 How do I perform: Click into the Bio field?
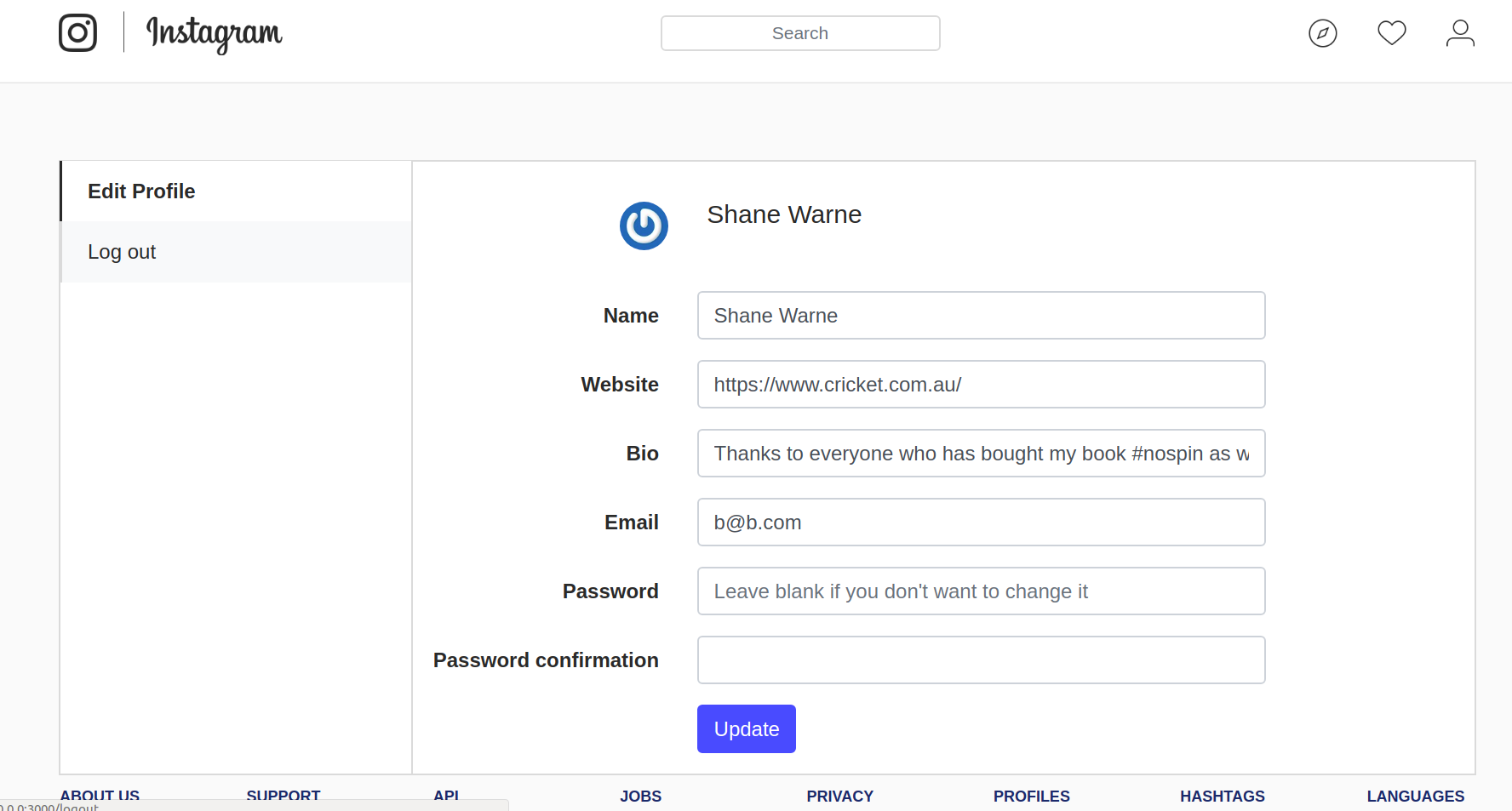(x=981, y=454)
